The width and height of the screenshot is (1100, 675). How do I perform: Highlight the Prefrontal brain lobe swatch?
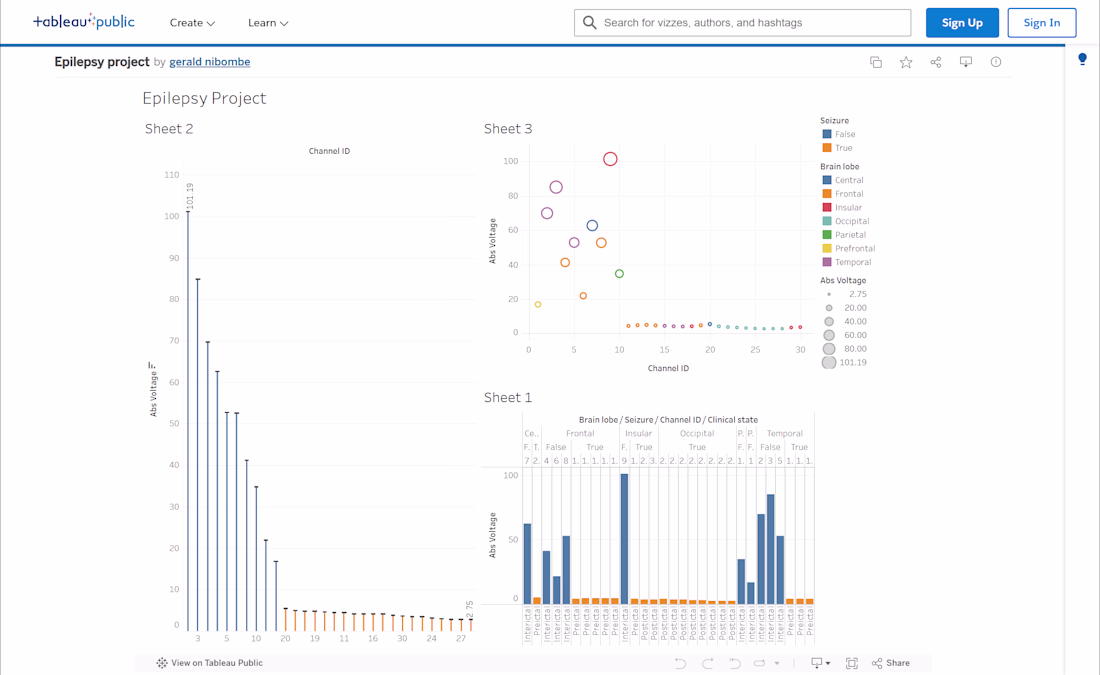click(x=826, y=248)
